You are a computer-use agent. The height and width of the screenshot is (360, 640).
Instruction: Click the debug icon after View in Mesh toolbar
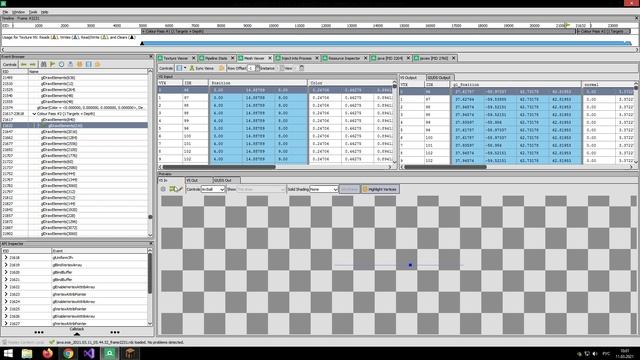tap(302, 68)
